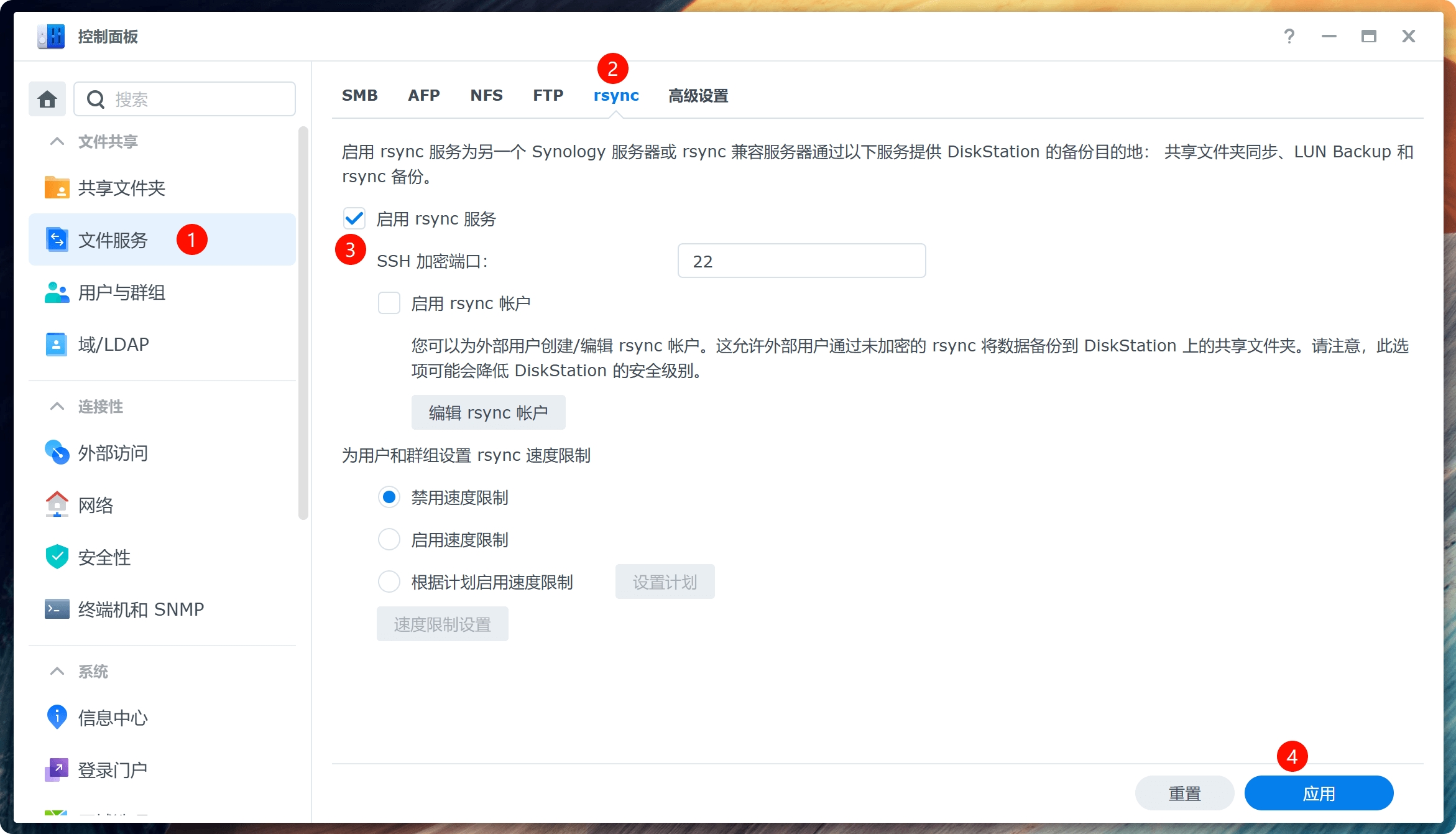Uncheck 启用 rsync 服务

(354, 218)
